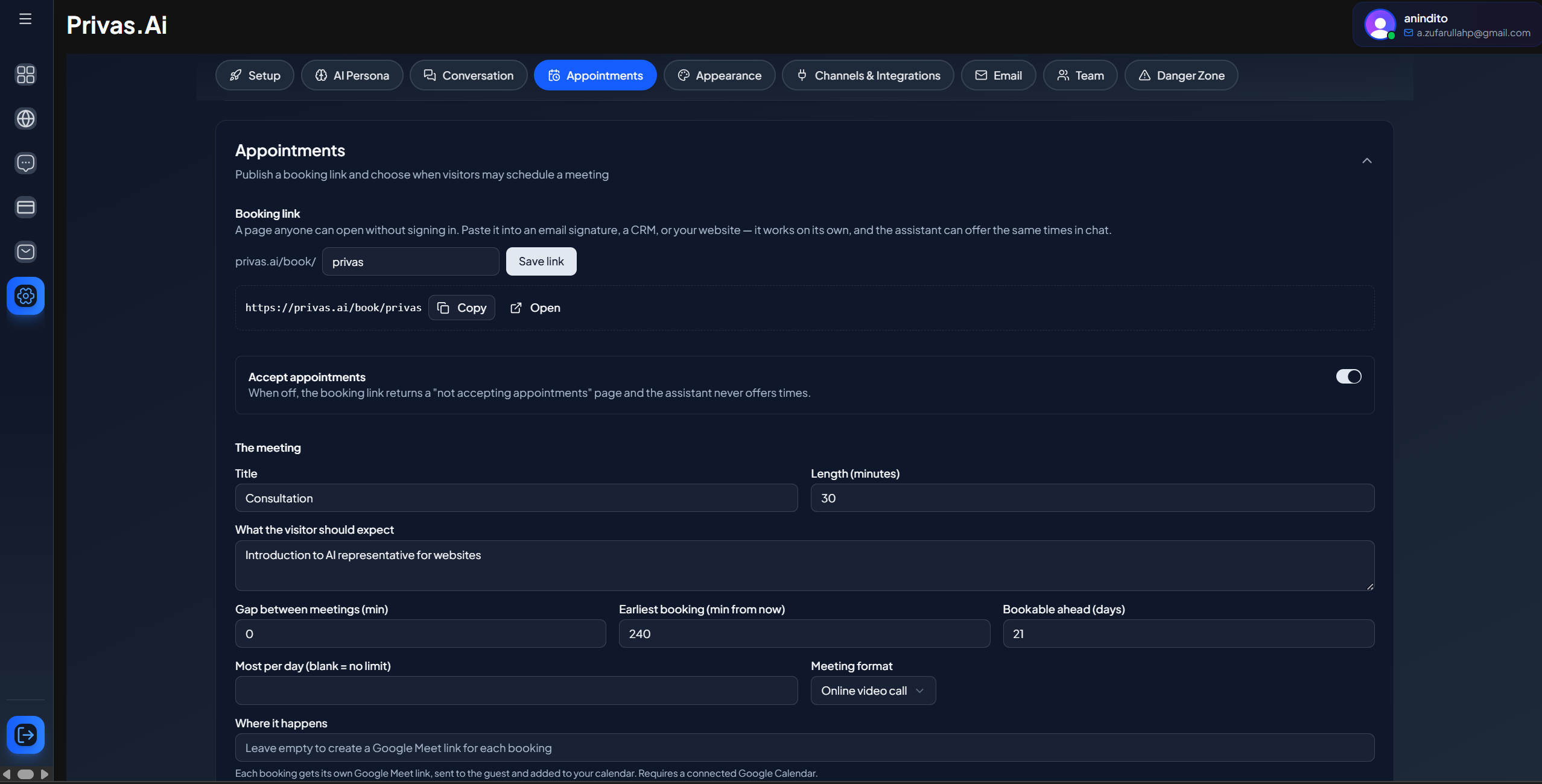
Task: Click the Where it happens field
Action: pos(805,748)
